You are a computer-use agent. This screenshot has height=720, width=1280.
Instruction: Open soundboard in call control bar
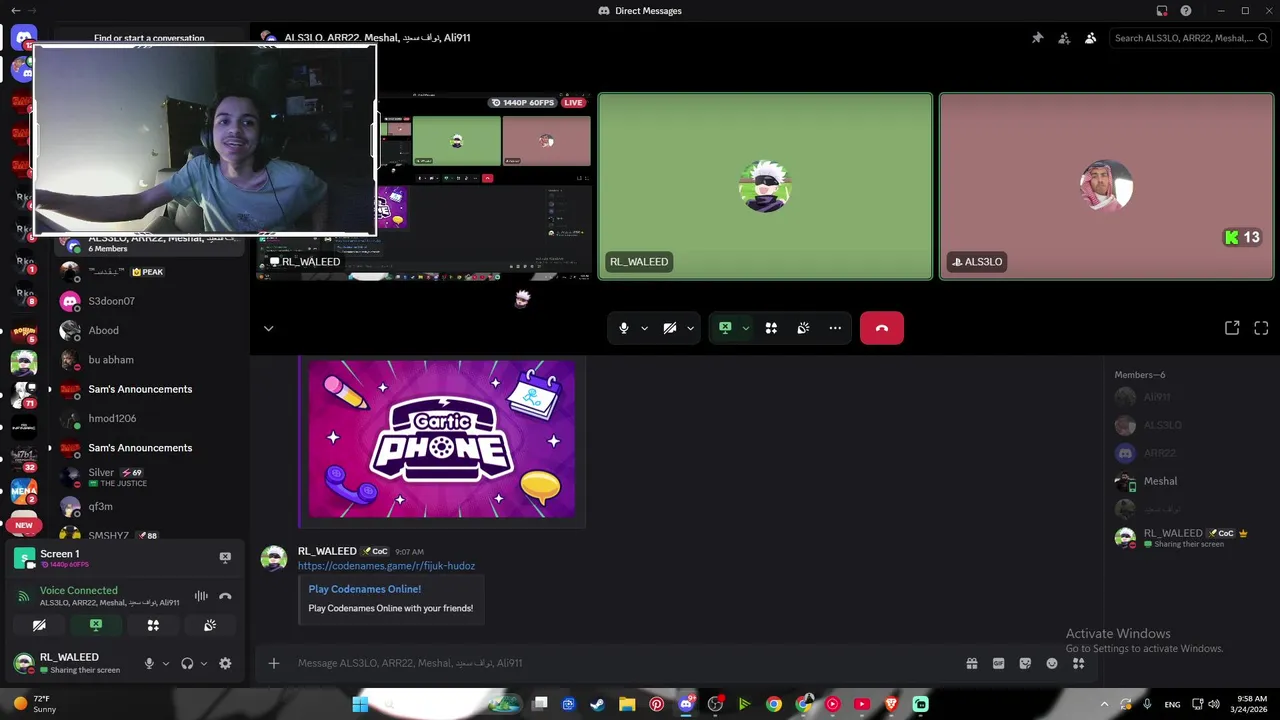pos(803,328)
